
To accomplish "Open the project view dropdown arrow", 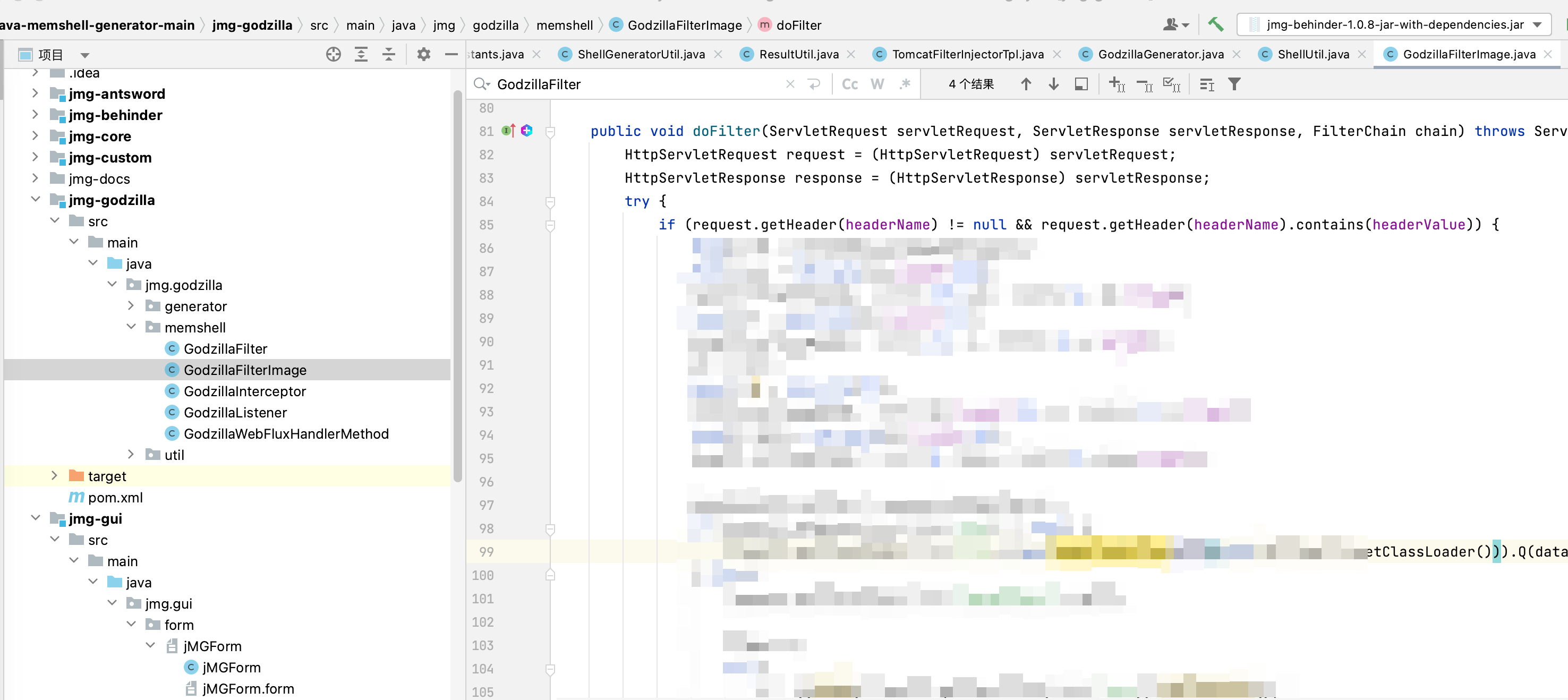I will 85,55.
